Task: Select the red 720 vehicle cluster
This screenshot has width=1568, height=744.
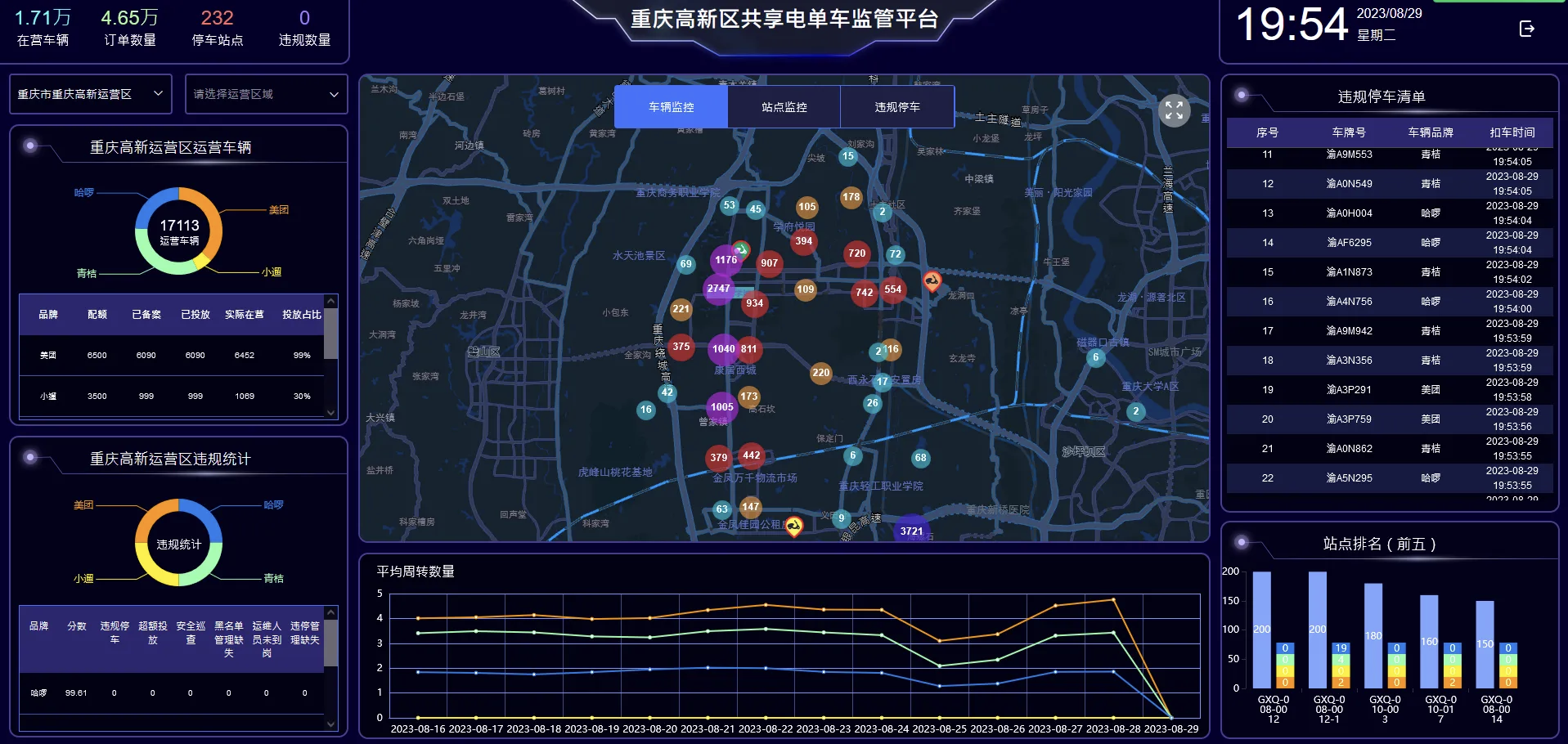Action: (x=856, y=253)
